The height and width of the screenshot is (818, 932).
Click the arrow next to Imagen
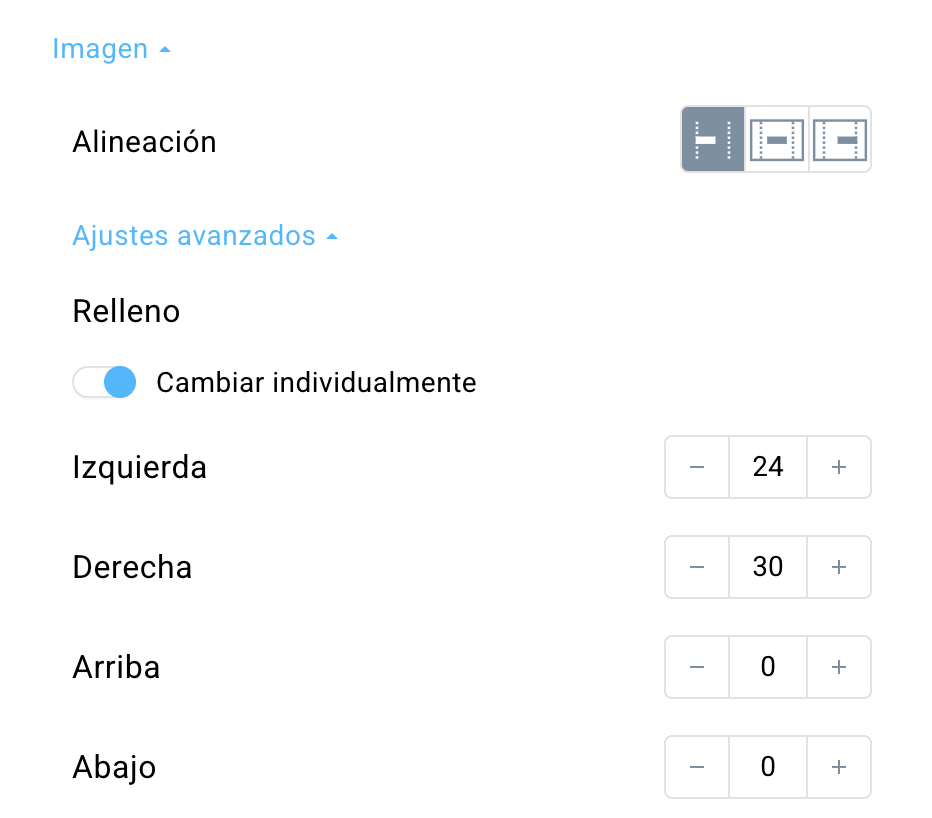point(165,50)
